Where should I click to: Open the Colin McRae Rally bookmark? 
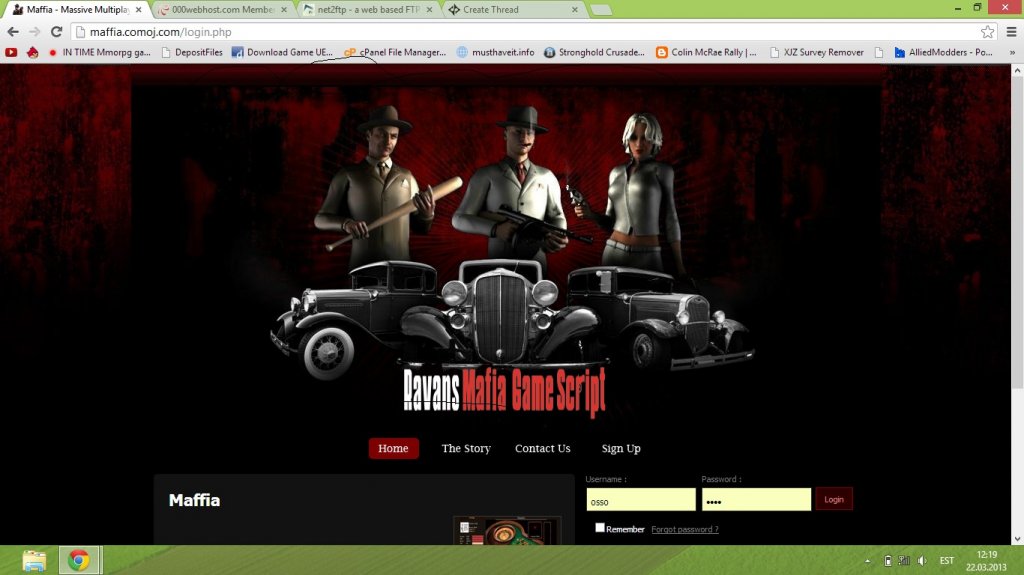tap(707, 52)
